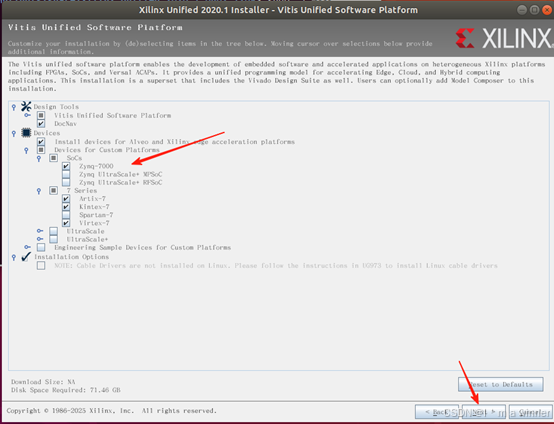Select the Installation Options label
The width and height of the screenshot is (554, 424).
point(71,257)
